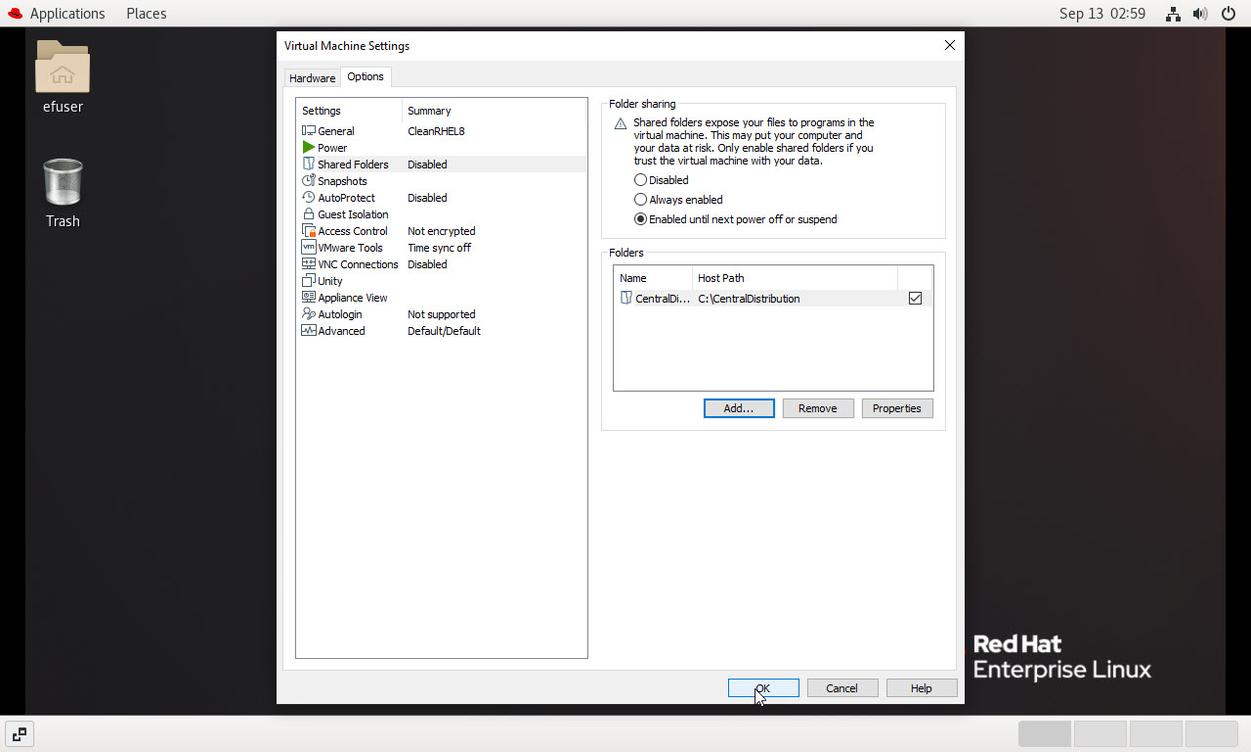
Task: Select the Advanced settings row
Action: pyautogui.click(x=341, y=331)
